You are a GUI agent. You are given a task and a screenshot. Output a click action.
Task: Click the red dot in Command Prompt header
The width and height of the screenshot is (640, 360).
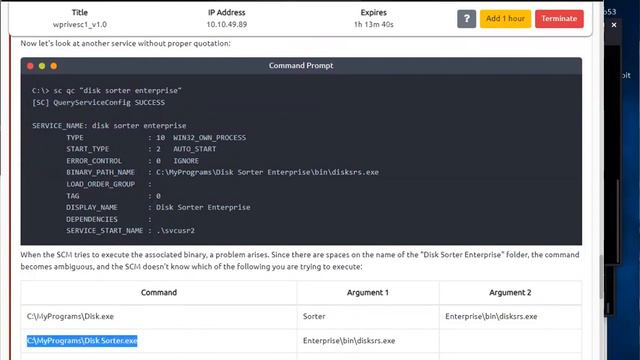coord(30,66)
